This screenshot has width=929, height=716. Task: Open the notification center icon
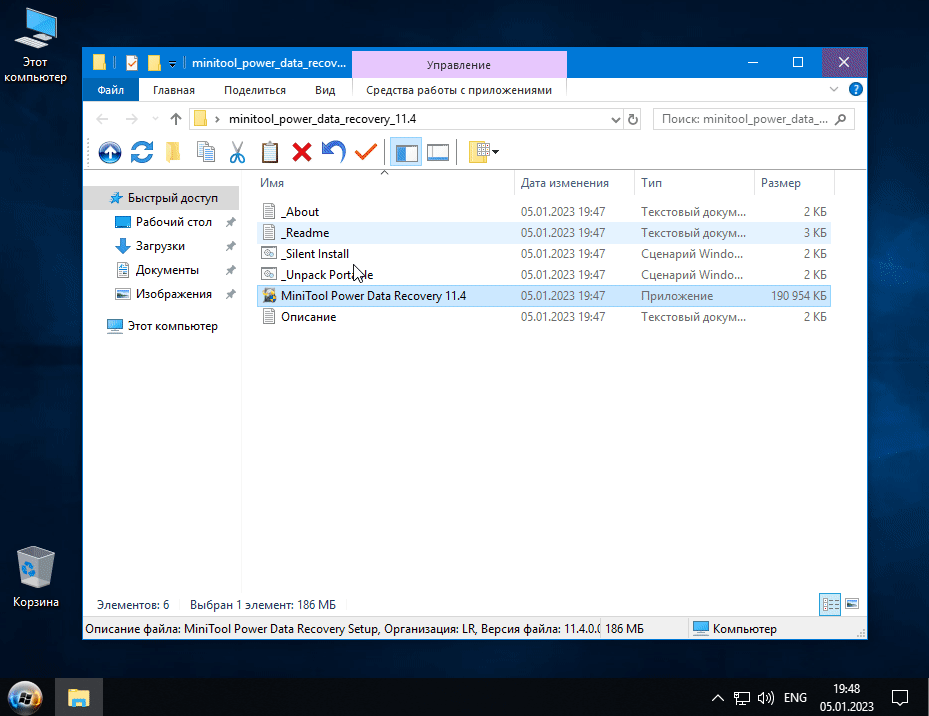point(900,698)
